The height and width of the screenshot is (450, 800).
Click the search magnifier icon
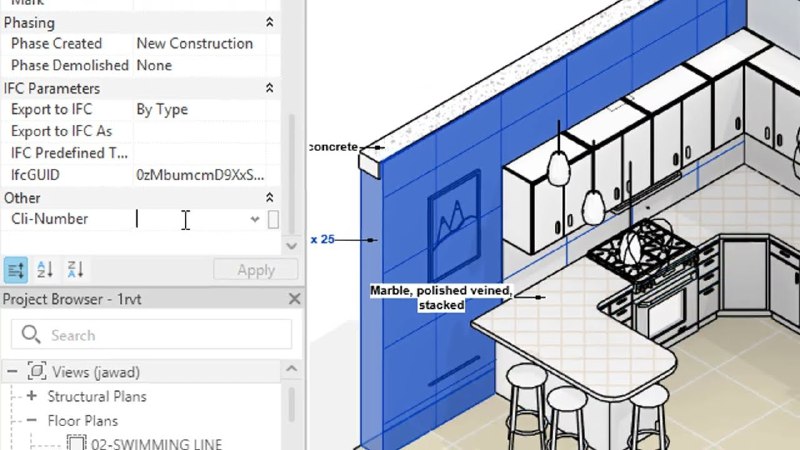point(31,335)
